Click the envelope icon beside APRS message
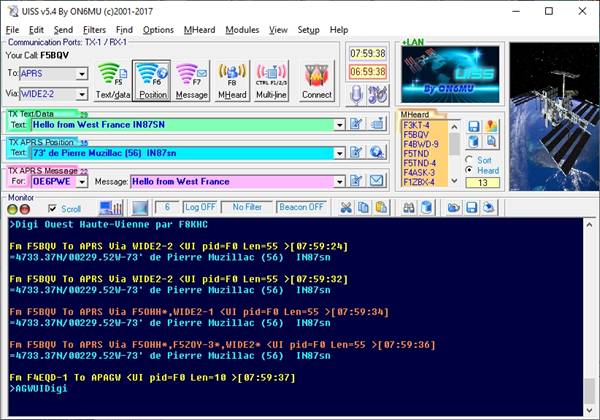Viewport: 600px width, 420px height. pos(376,180)
